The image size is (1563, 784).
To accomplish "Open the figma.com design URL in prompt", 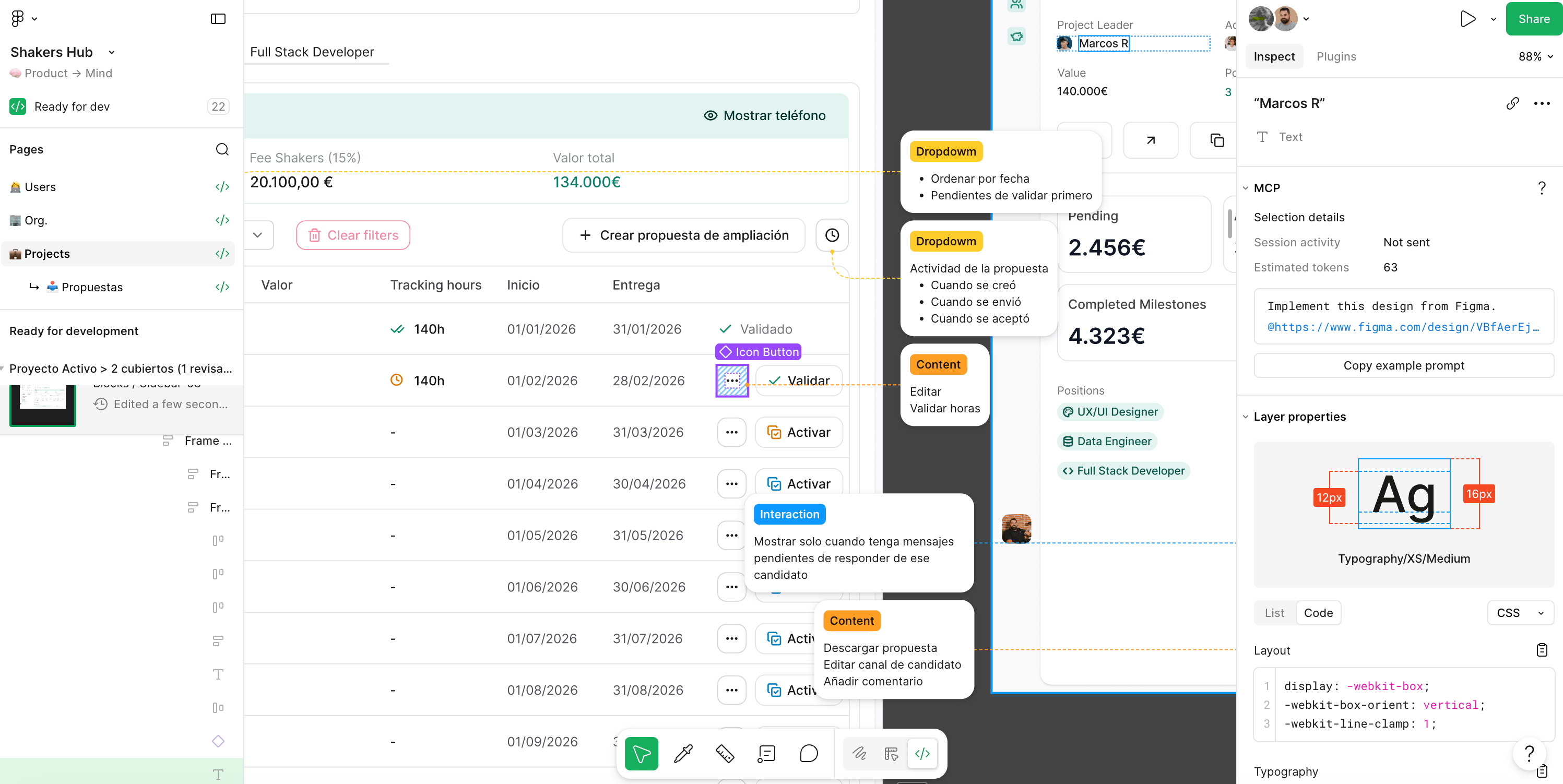I will point(1403,327).
